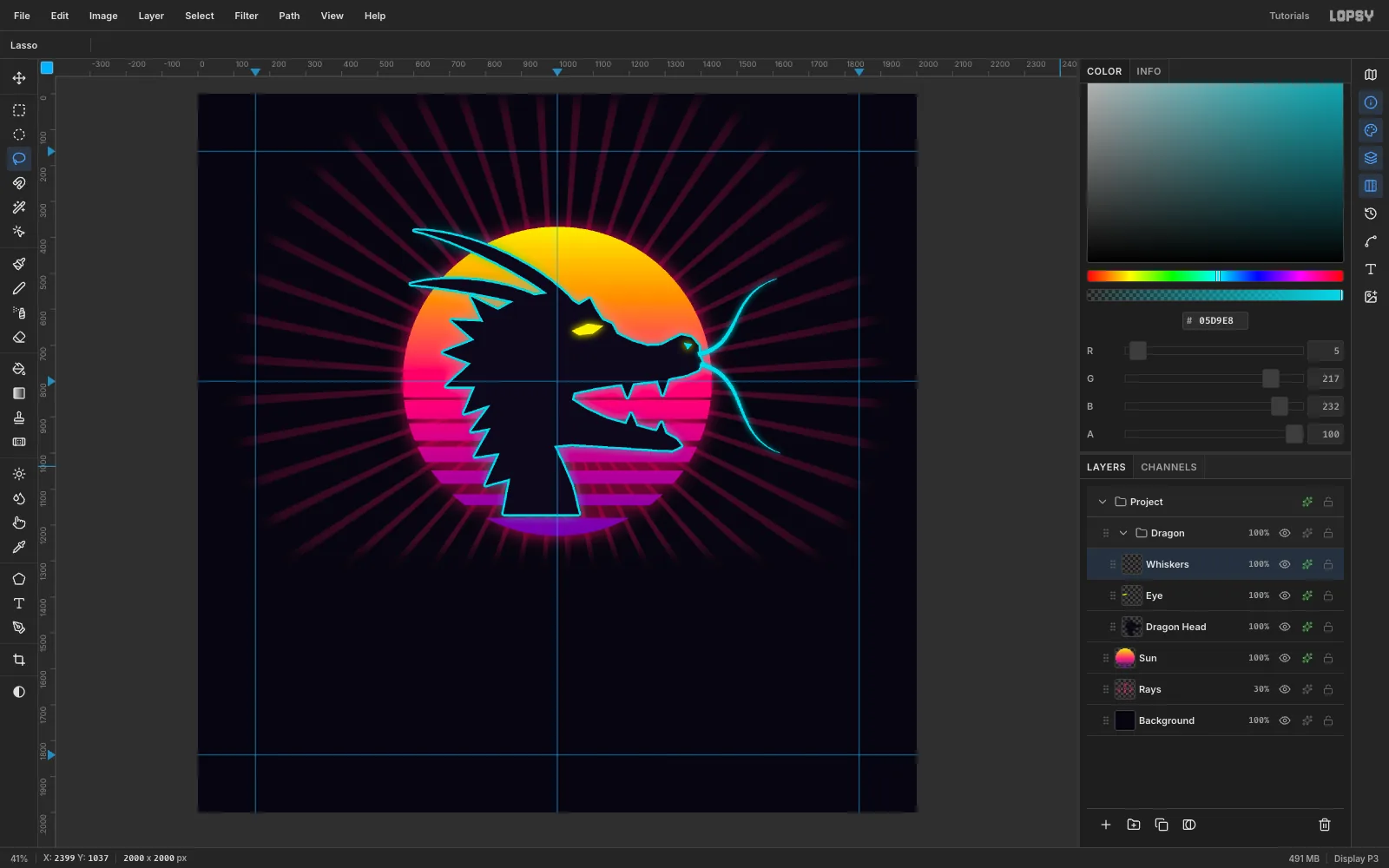Click the 41% zoom level in status bar

pyautogui.click(x=19, y=858)
